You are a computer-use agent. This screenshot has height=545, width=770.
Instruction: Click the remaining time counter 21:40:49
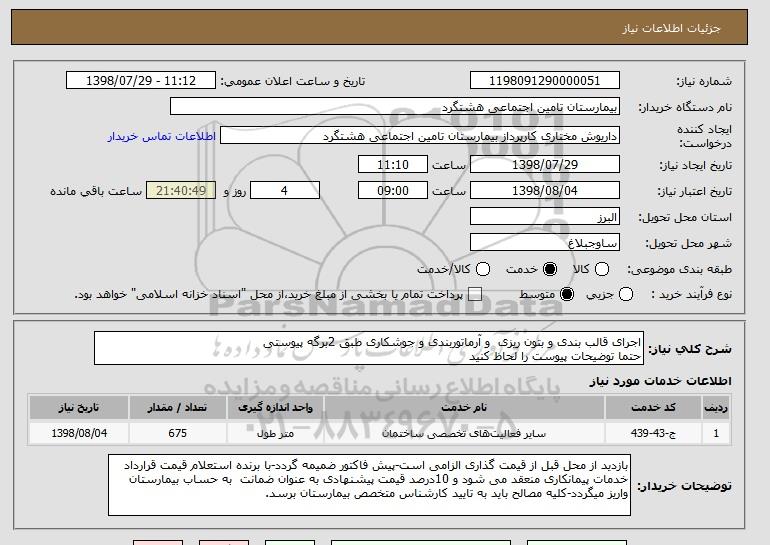pyautogui.click(x=181, y=191)
